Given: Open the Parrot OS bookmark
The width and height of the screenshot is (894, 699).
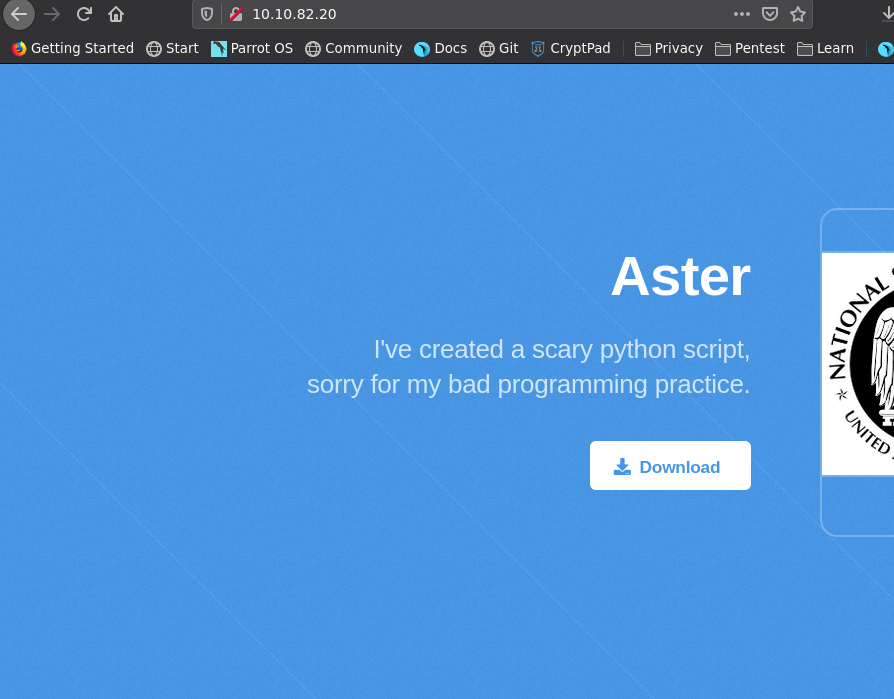Looking at the screenshot, I should [251, 48].
